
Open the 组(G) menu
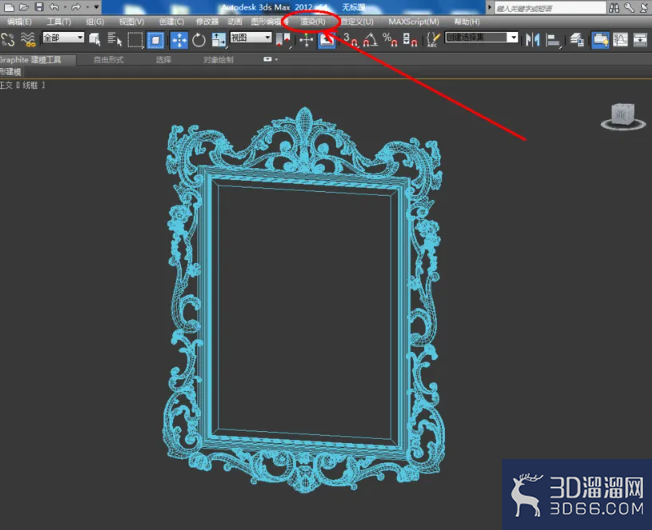(x=95, y=22)
